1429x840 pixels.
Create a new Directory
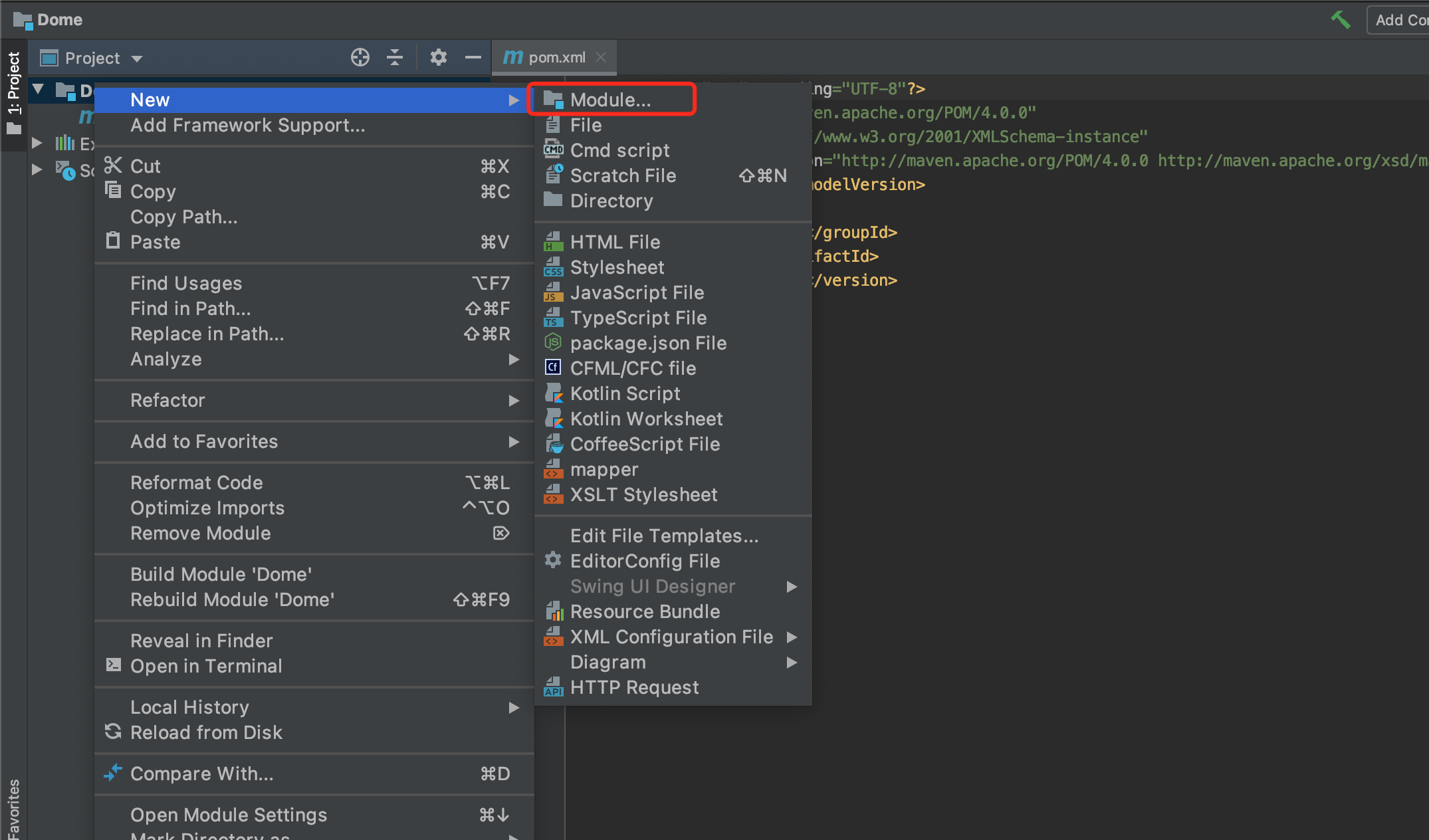pos(673,201)
